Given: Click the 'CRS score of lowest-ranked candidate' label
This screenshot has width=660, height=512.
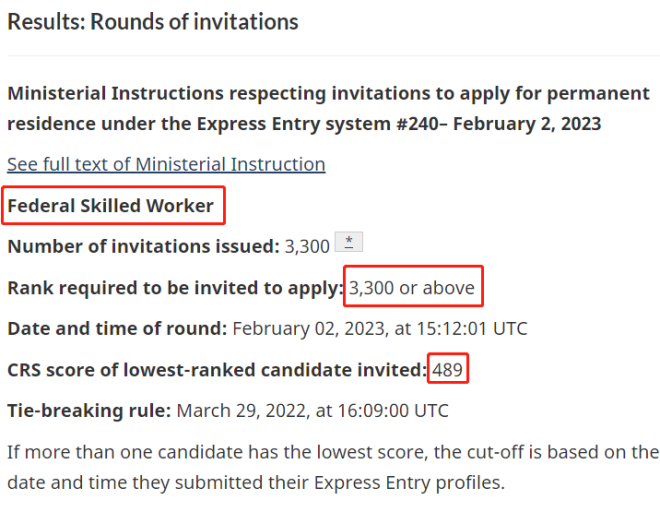Looking at the screenshot, I should [217, 370].
